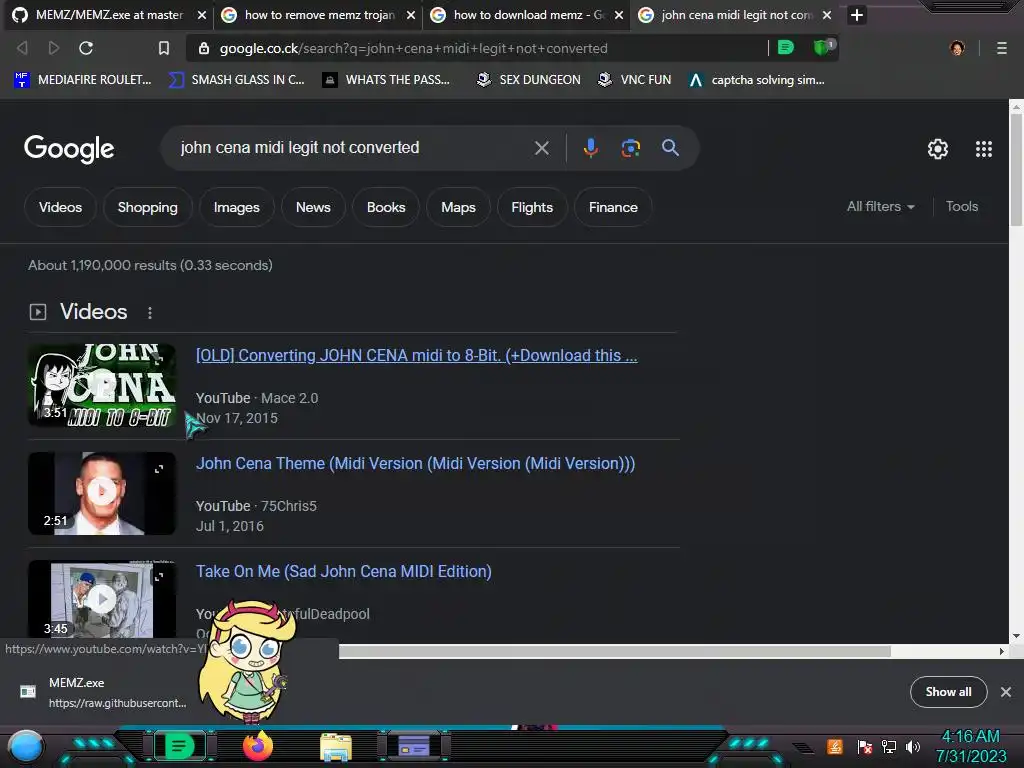Launch Firefox from the taskbar
This screenshot has height=768, width=1024.
pyautogui.click(x=258, y=746)
